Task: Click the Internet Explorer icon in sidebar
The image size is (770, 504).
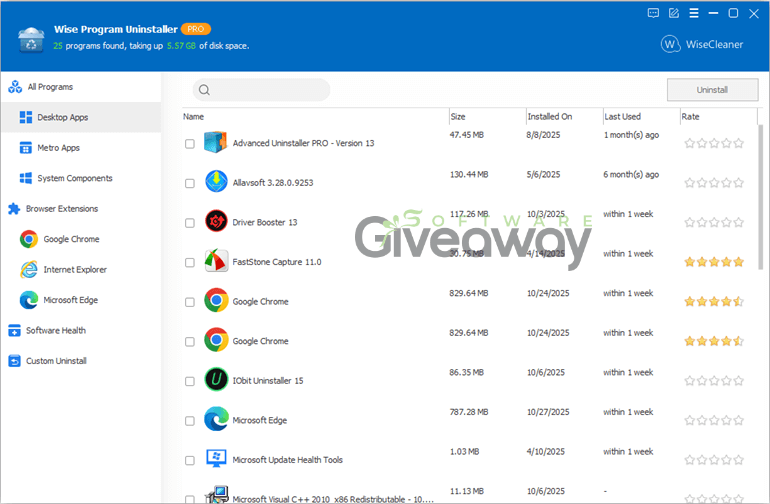Action: click(x=29, y=270)
